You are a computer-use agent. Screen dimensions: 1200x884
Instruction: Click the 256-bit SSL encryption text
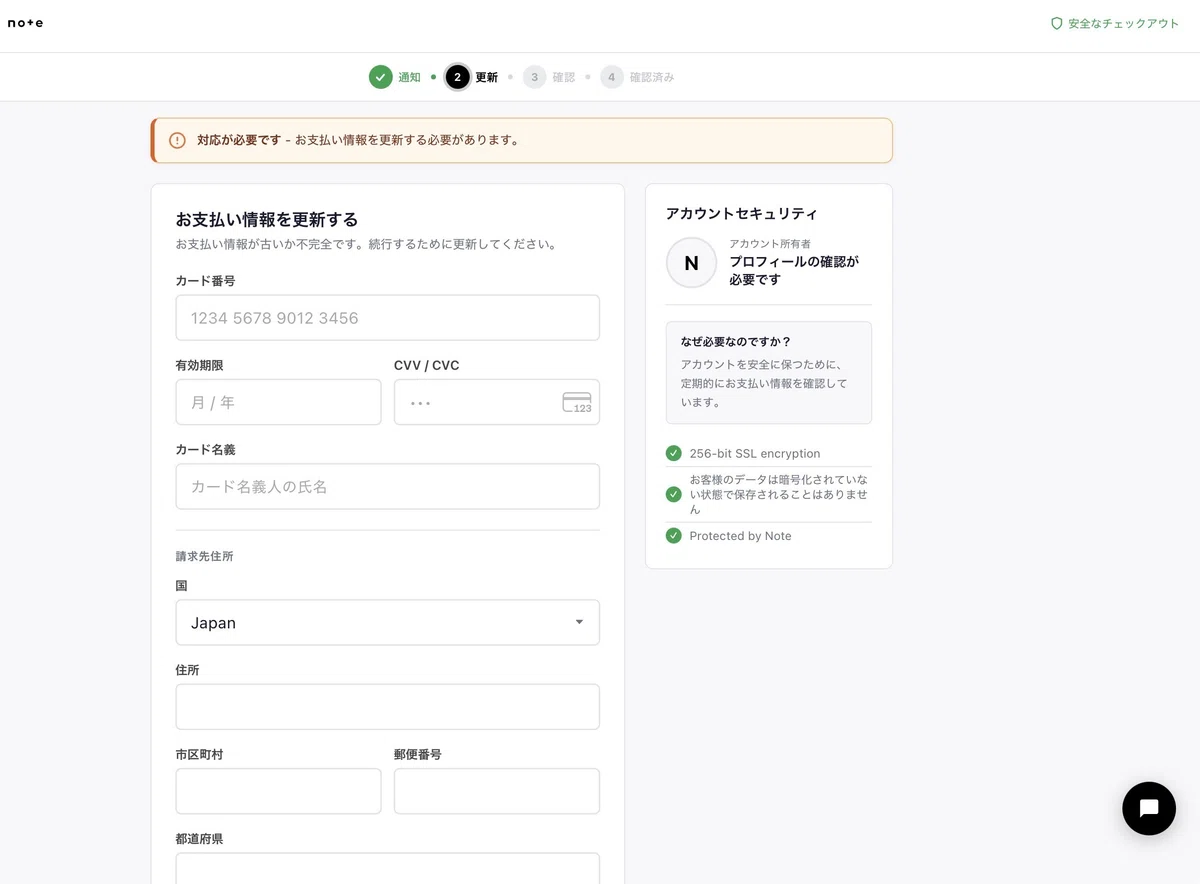[x=755, y=453]
